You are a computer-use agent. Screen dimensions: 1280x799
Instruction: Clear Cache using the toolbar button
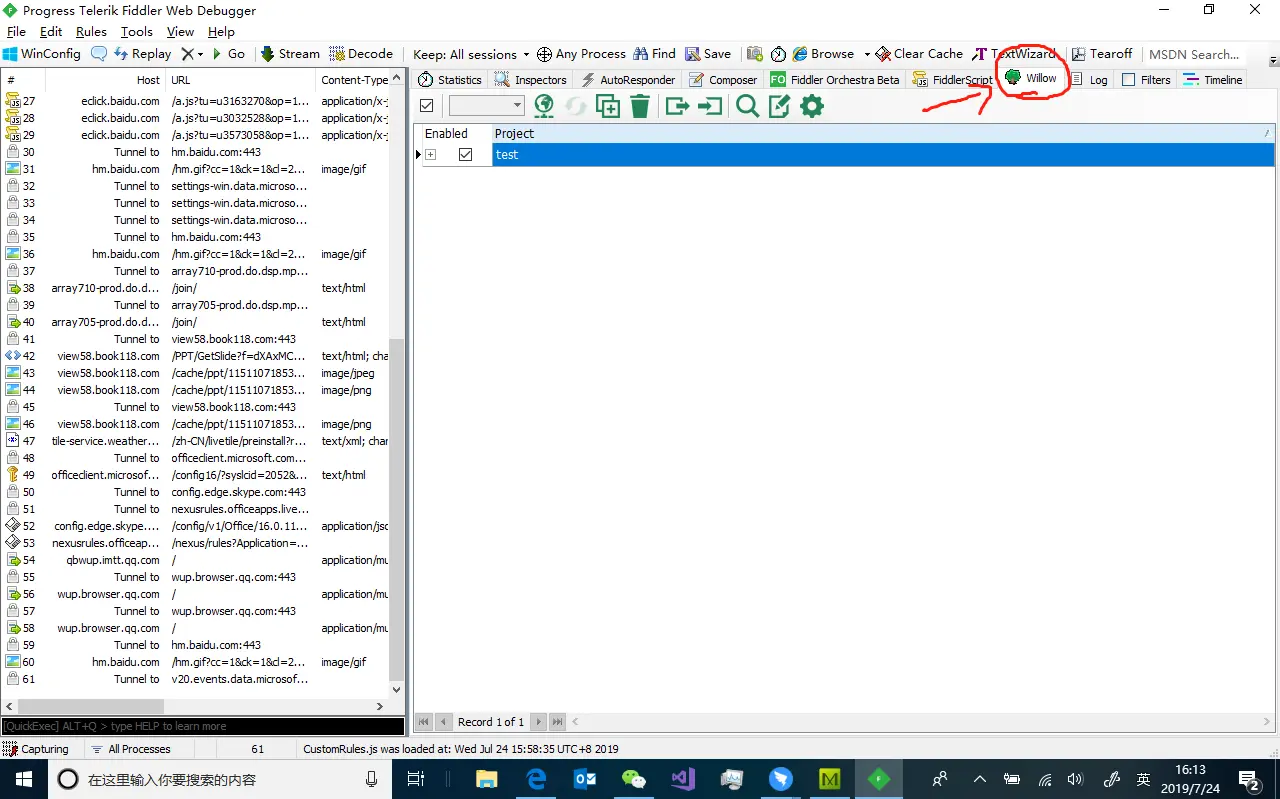point(919,54)
